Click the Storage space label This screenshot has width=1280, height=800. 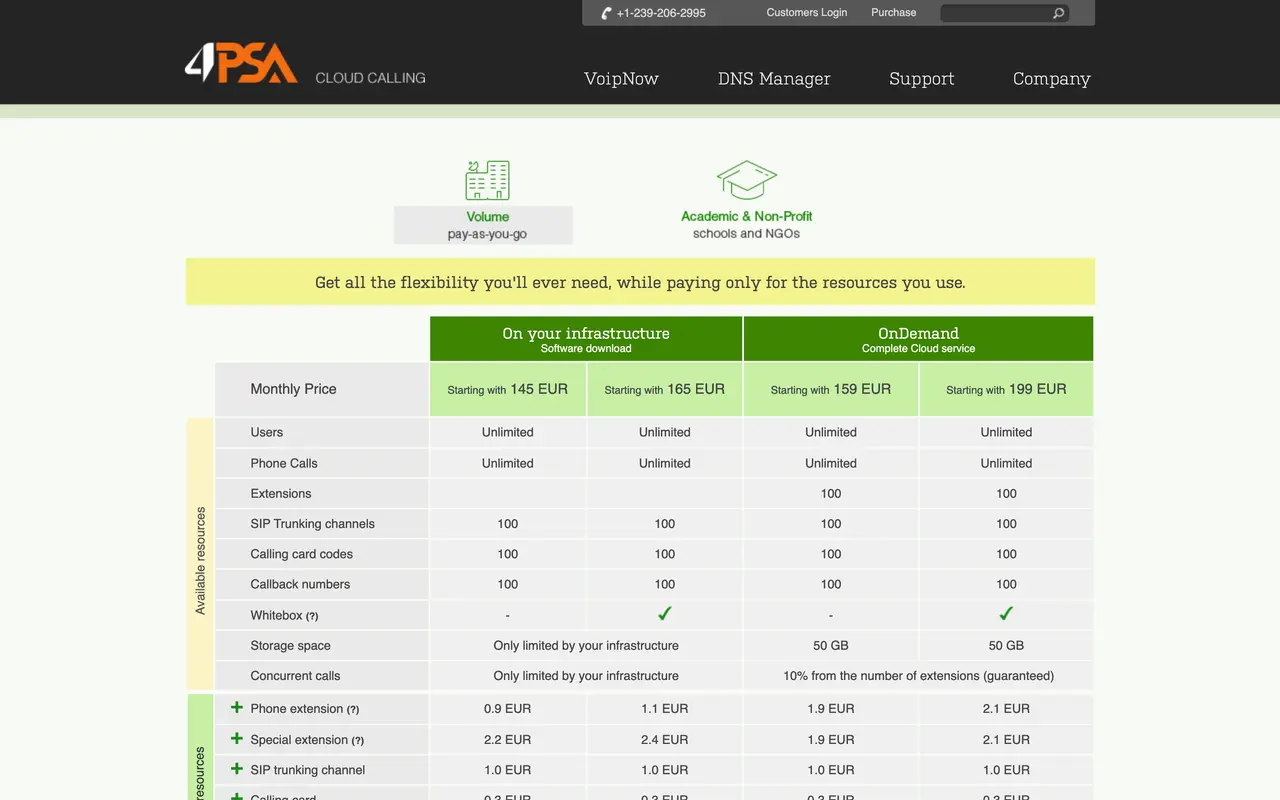click(x=291, y=646)
